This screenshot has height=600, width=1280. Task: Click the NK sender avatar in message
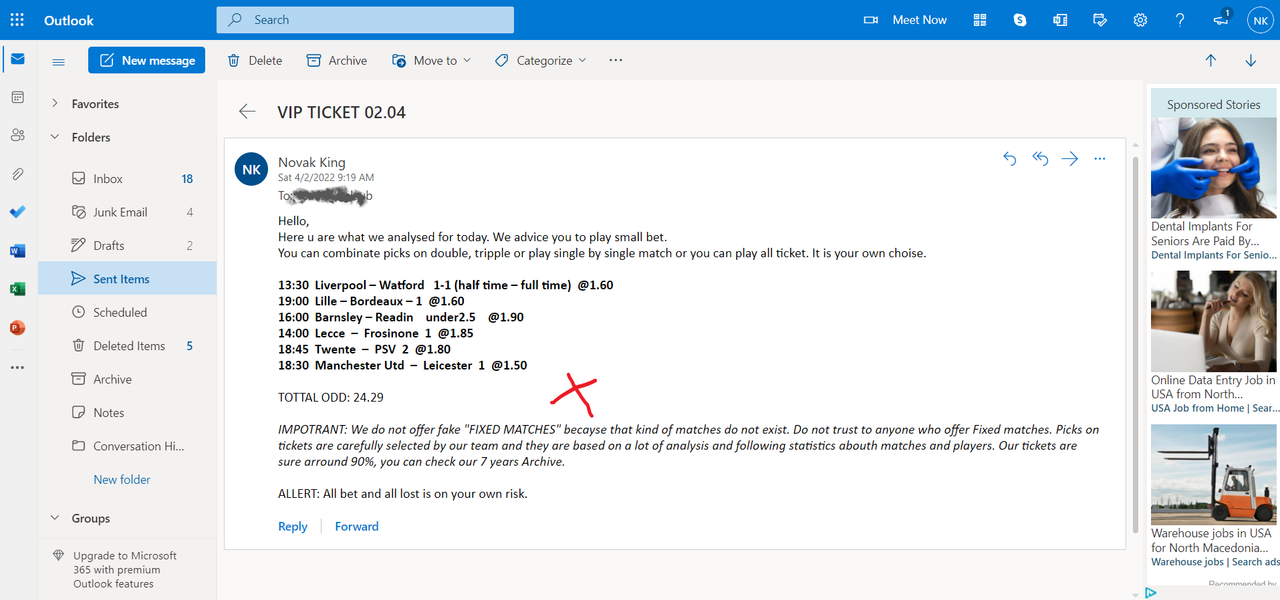(251, 169)
